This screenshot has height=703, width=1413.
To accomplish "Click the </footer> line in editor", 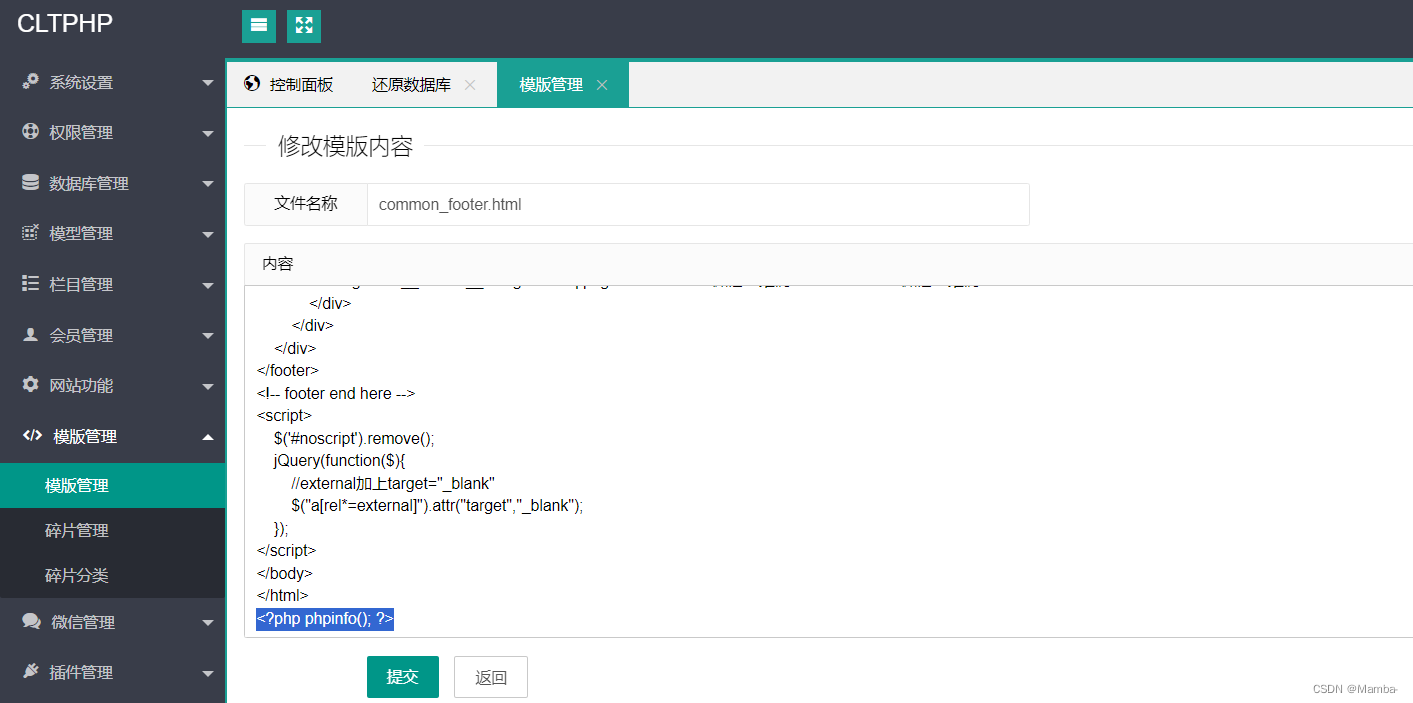I will pyautogui.click(x=288, y=370).
